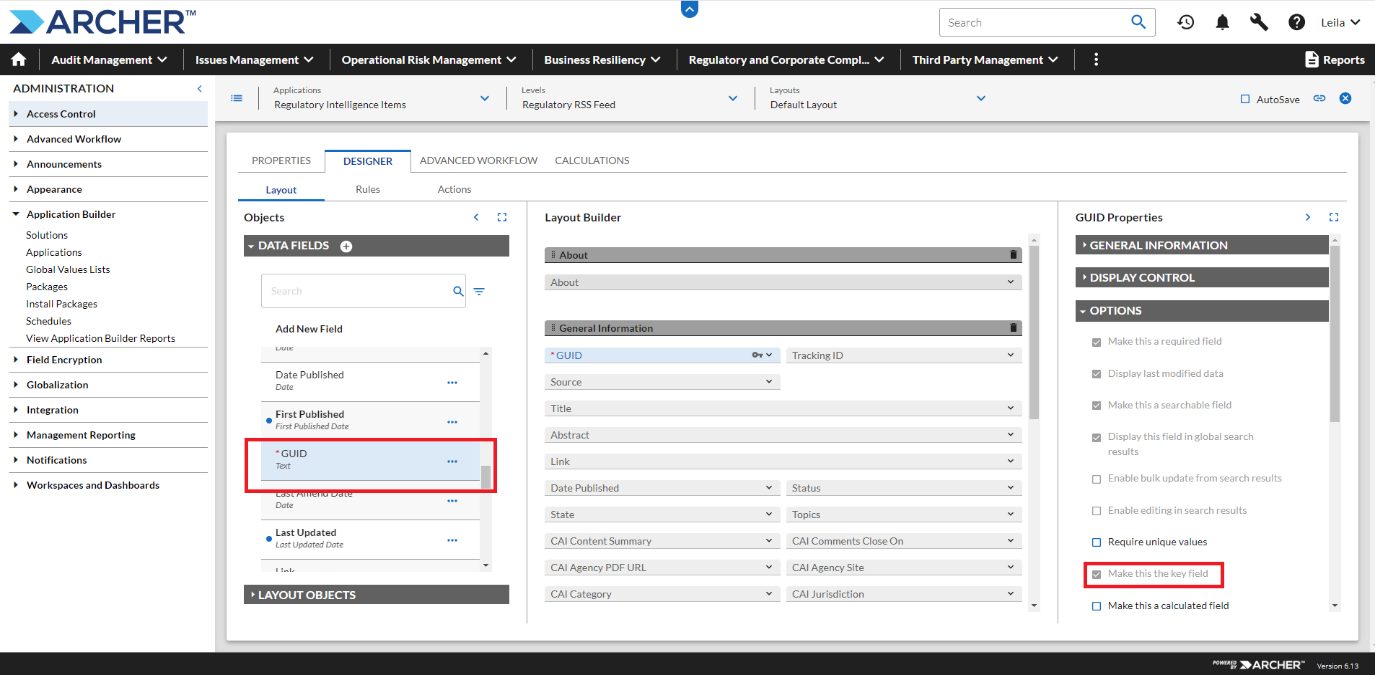Maximize the GUID Properties panel icon
Viewport: 1375px width, 675px height.
click(x=1333, y=217)
